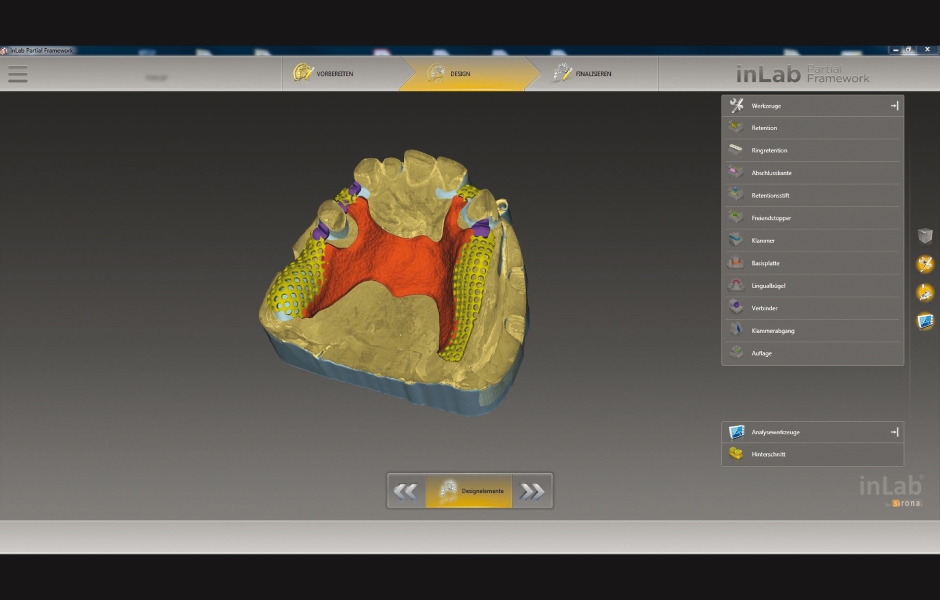Screen dimensions: 940x600
Task: Collapse the Analysewerkzeuge panel with its pin arrow
Action: pyautogui.click(x=894, y=432)
